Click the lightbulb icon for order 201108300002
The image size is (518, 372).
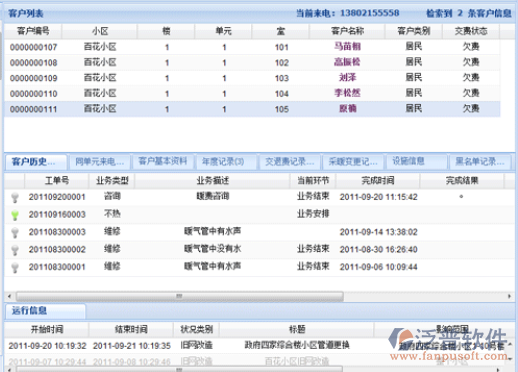15,250
